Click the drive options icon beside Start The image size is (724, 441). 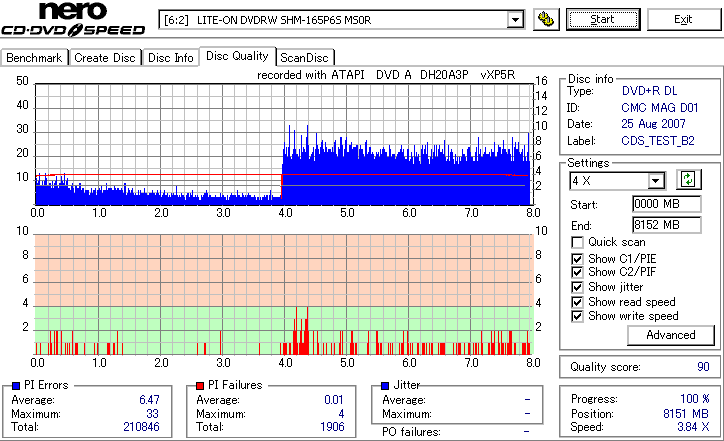point(546,19)
